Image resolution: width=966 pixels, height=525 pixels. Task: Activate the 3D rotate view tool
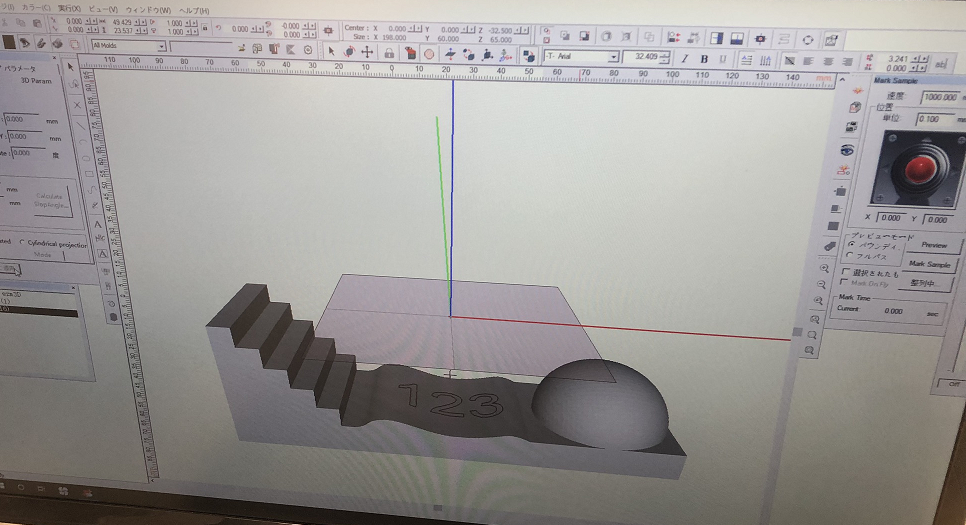click(x=349, y=52)
